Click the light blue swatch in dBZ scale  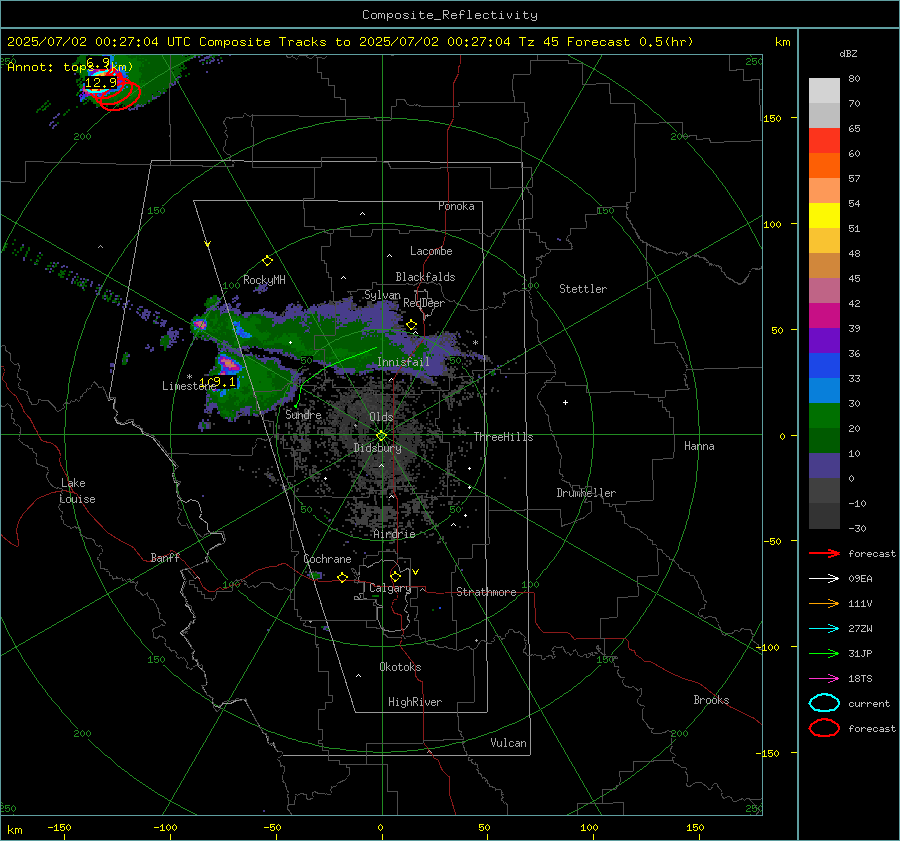pyautogui.click(x=824, y=390)
